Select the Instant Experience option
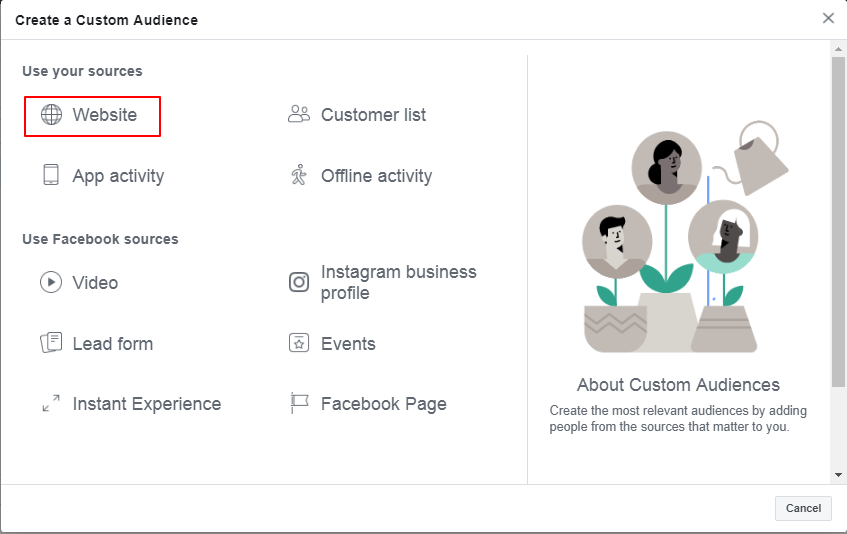Viewport: 847px width, 534px height. 147,404
